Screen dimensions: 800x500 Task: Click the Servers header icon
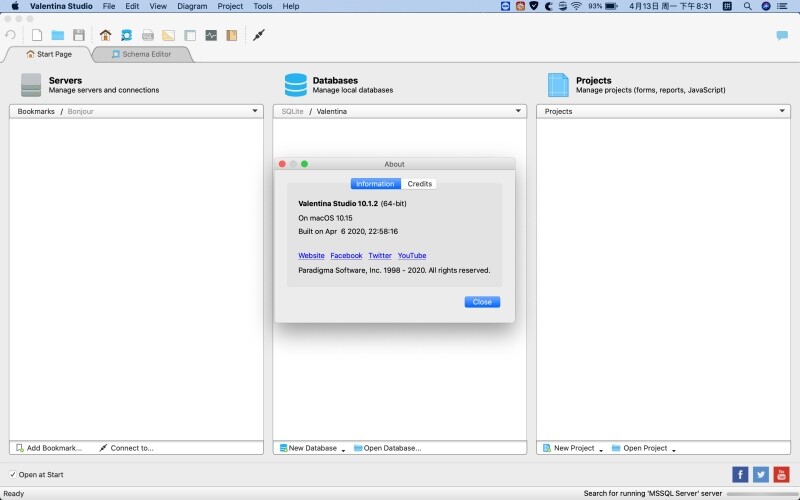pyautogui.click(x=31, y=85)
